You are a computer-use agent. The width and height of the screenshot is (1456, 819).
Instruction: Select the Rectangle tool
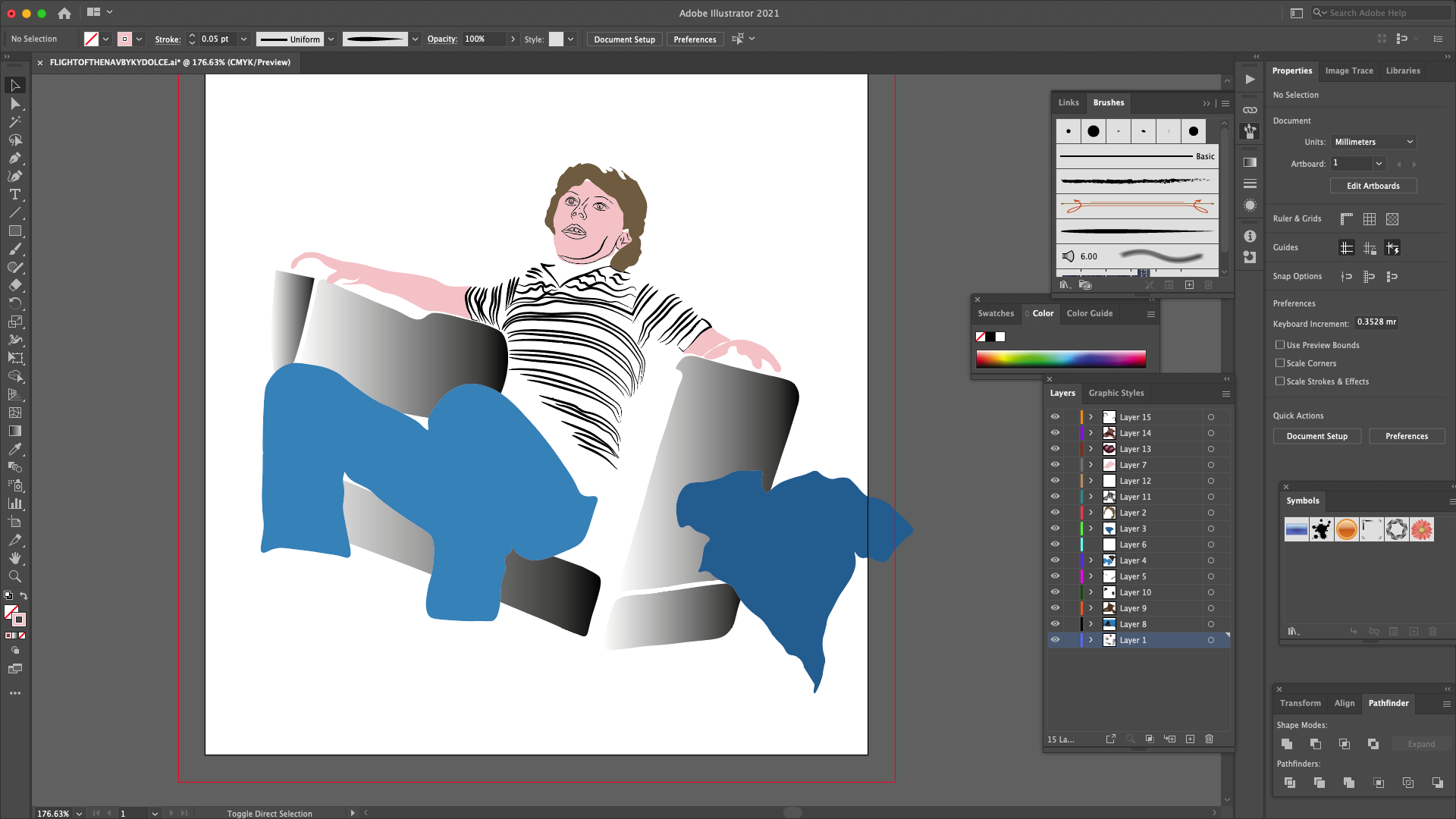[x=15, y=231]
